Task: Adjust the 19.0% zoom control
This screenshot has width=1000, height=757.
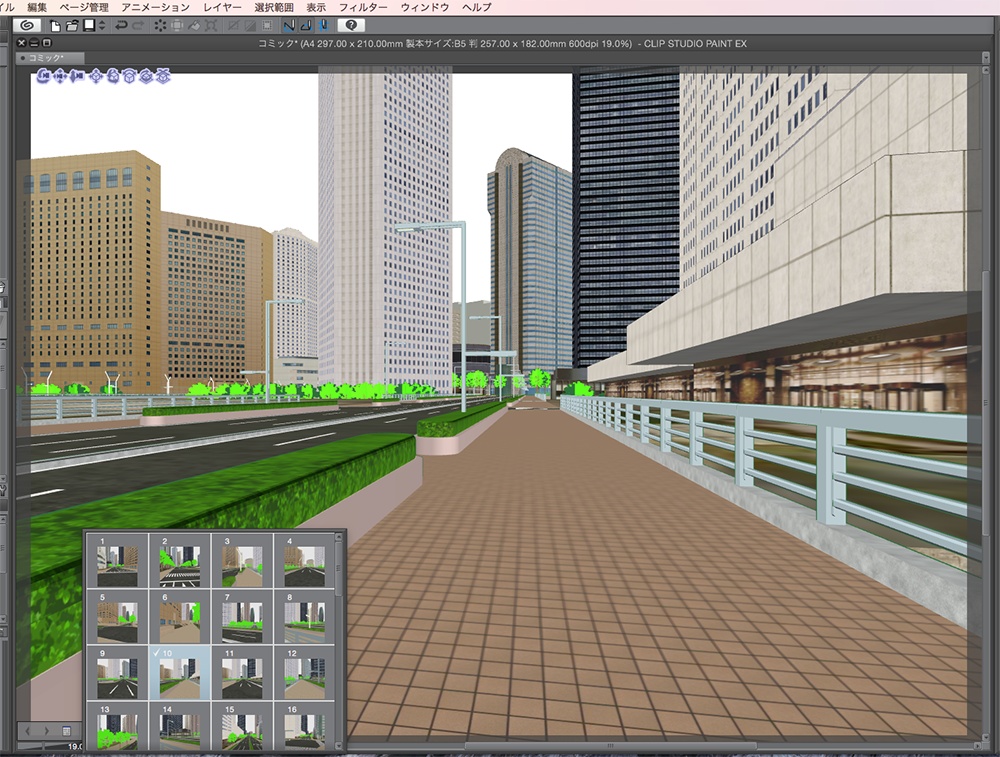Action: tap(74, 745)
